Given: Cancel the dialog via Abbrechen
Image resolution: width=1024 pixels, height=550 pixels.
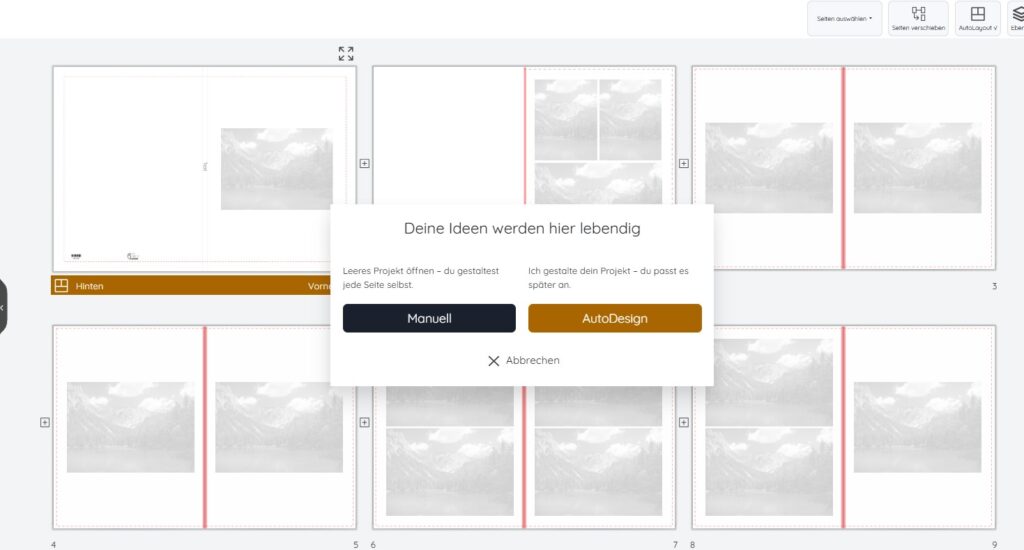Looking at the screenshot, I should 523,360.
